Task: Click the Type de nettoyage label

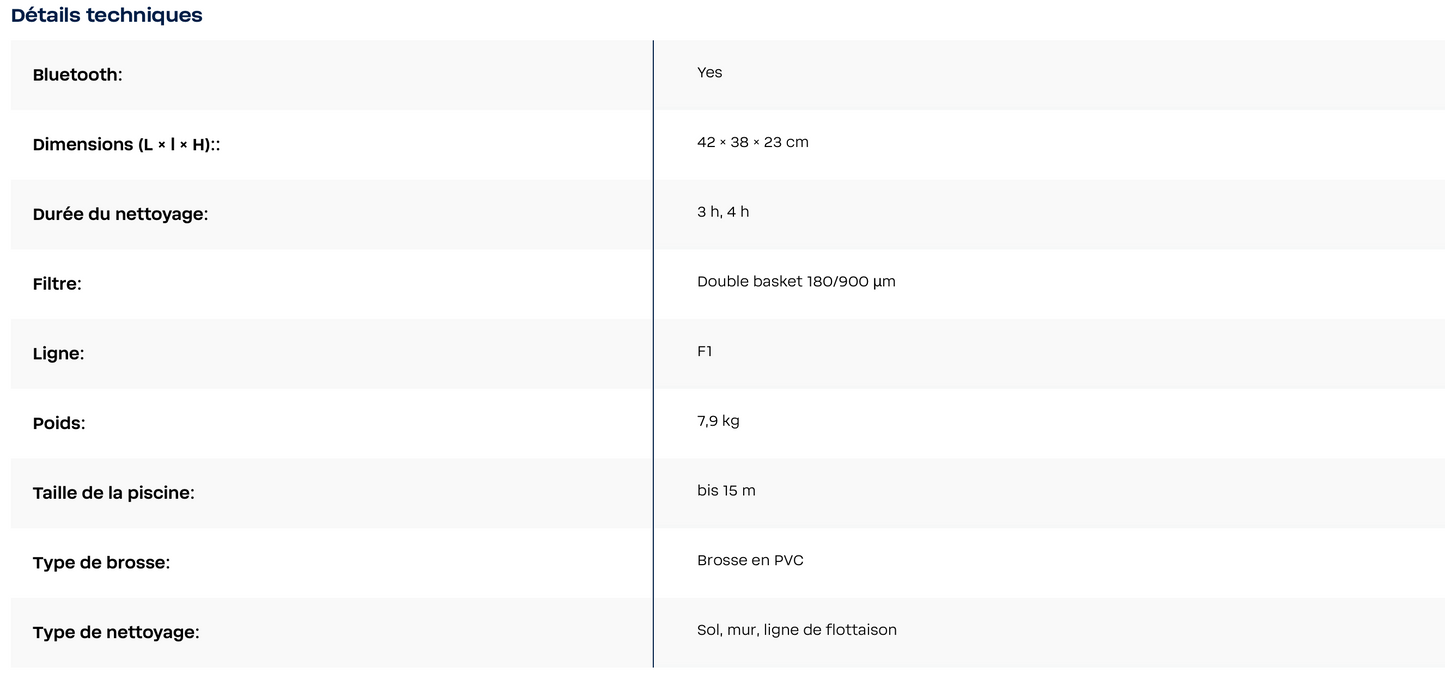Action: [116, 633]
